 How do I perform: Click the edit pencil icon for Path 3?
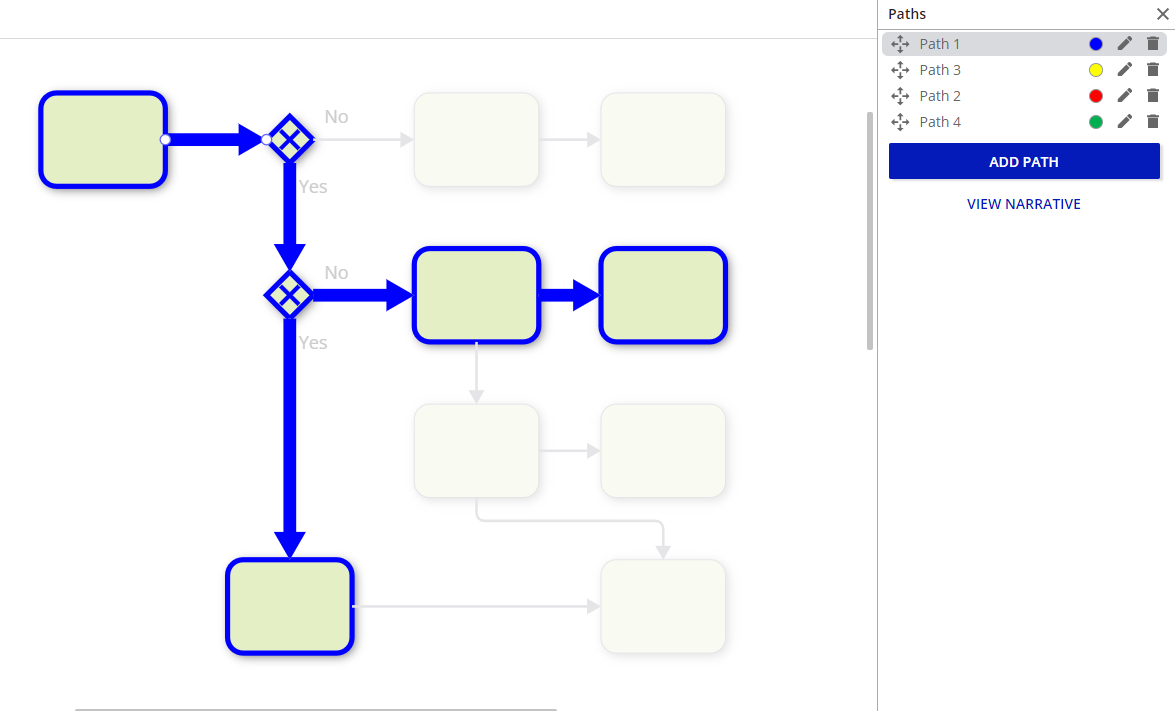[x=1125, y=70]
